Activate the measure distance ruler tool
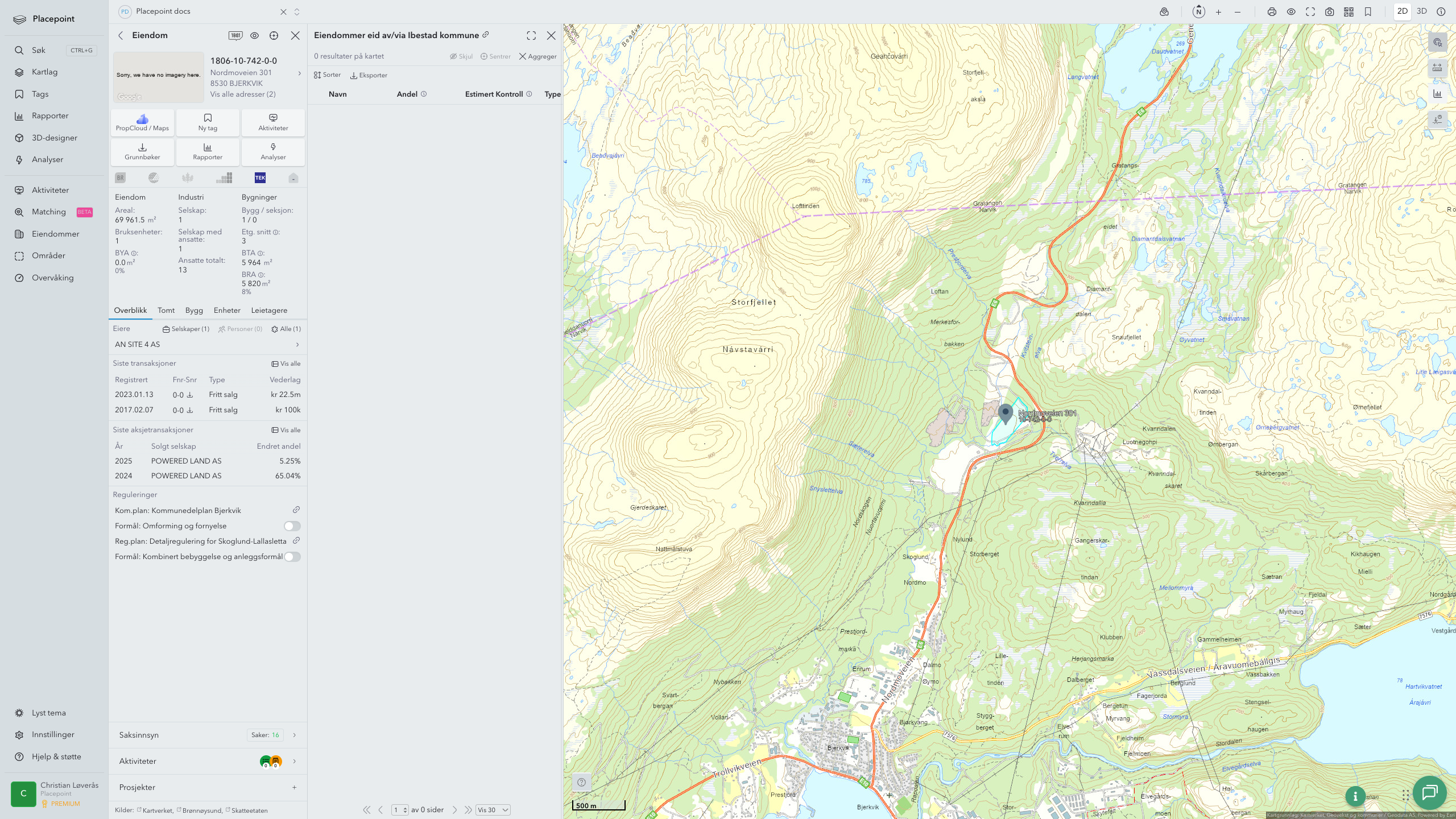This screenshot has height=819, width=1456. coord(1437,68)
